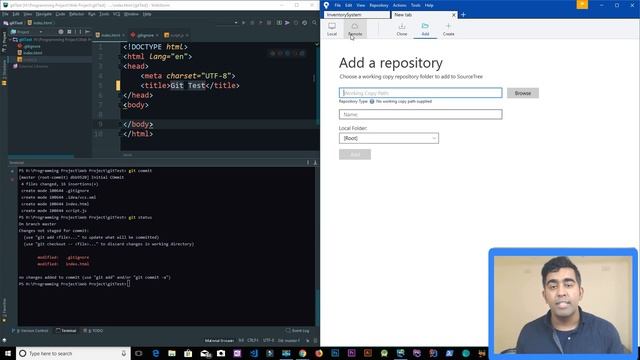The image size is (640, 360).
Task: Open the Local Folder dropdown
Action: [x=389, y=138]
